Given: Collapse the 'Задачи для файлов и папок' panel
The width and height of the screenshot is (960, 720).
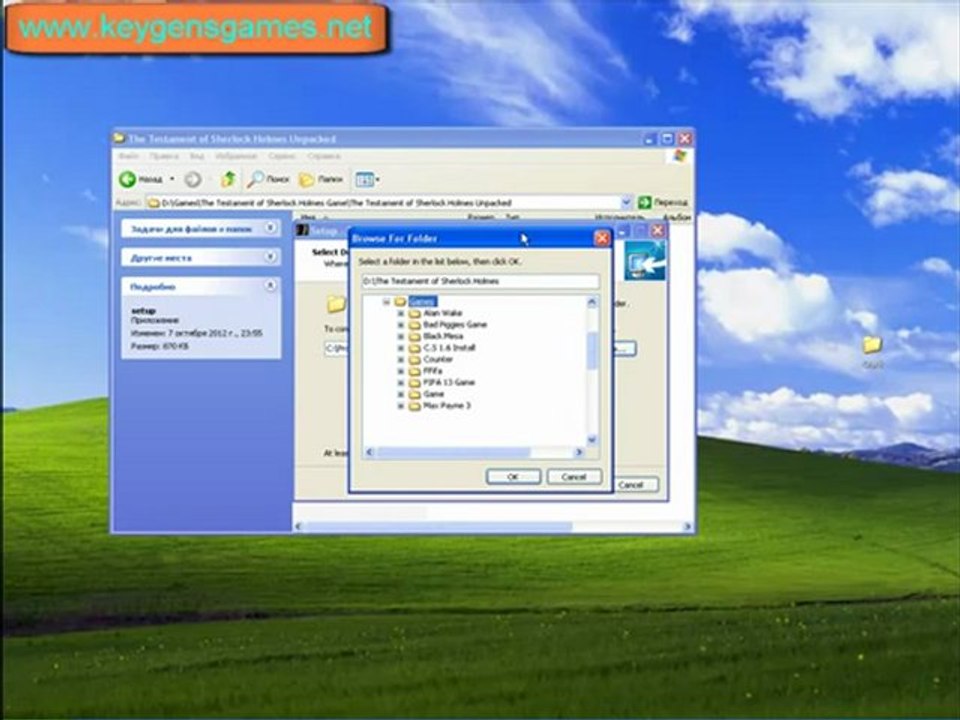Looking at the screenshot, I should pyautogui.click(x=270, y=228).
